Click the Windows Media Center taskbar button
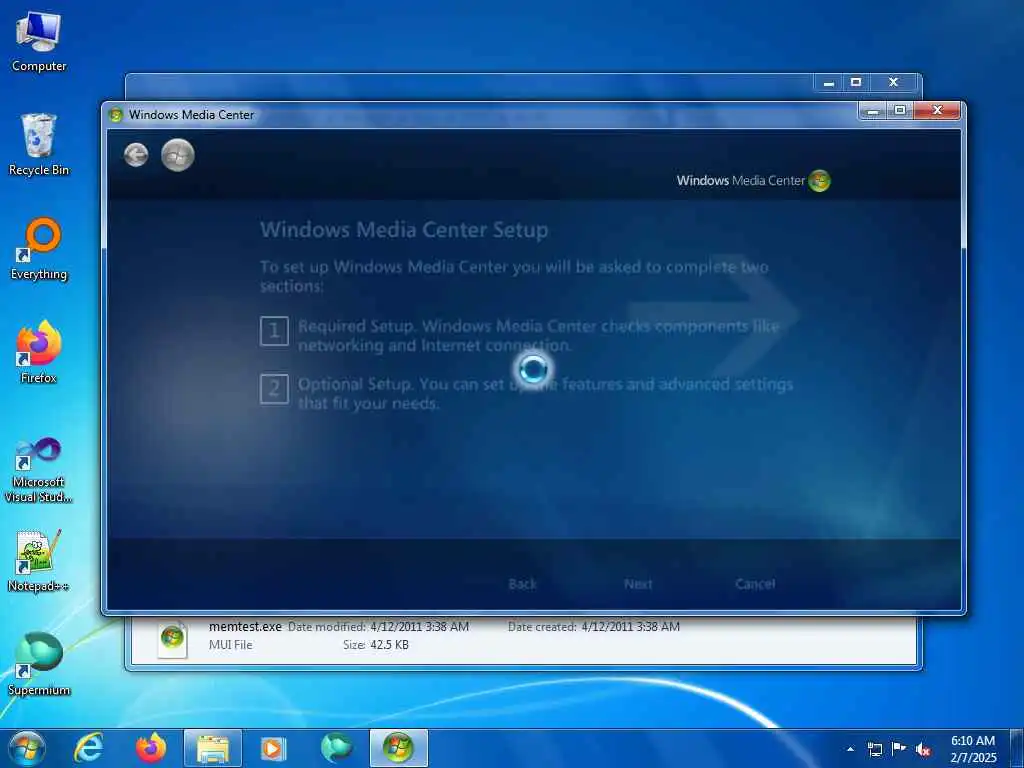 [398, 748]
